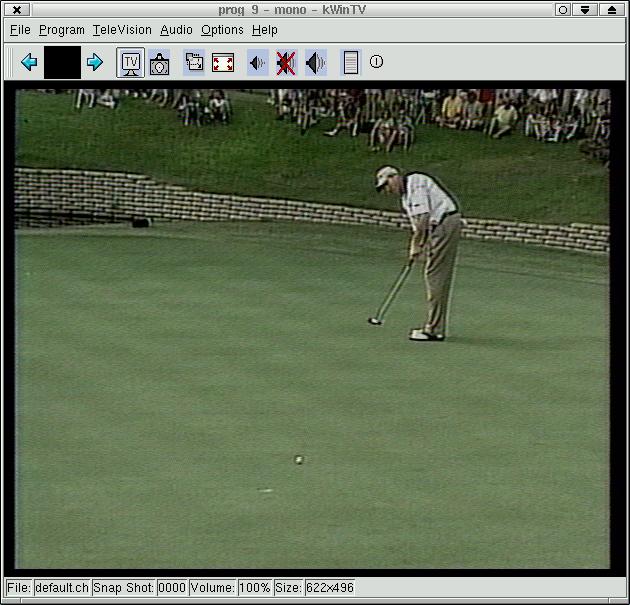Click the Volume 100% status field
The width and height of the screenshot is (630, 605).
pyautogui.click(x=255, y=588)
